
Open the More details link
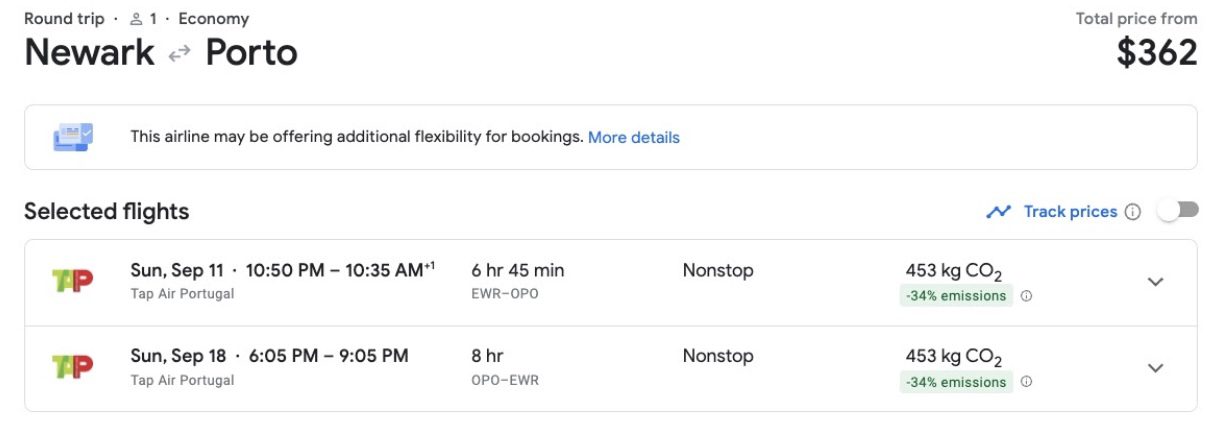pyautogui.click(x=634, y=137)
